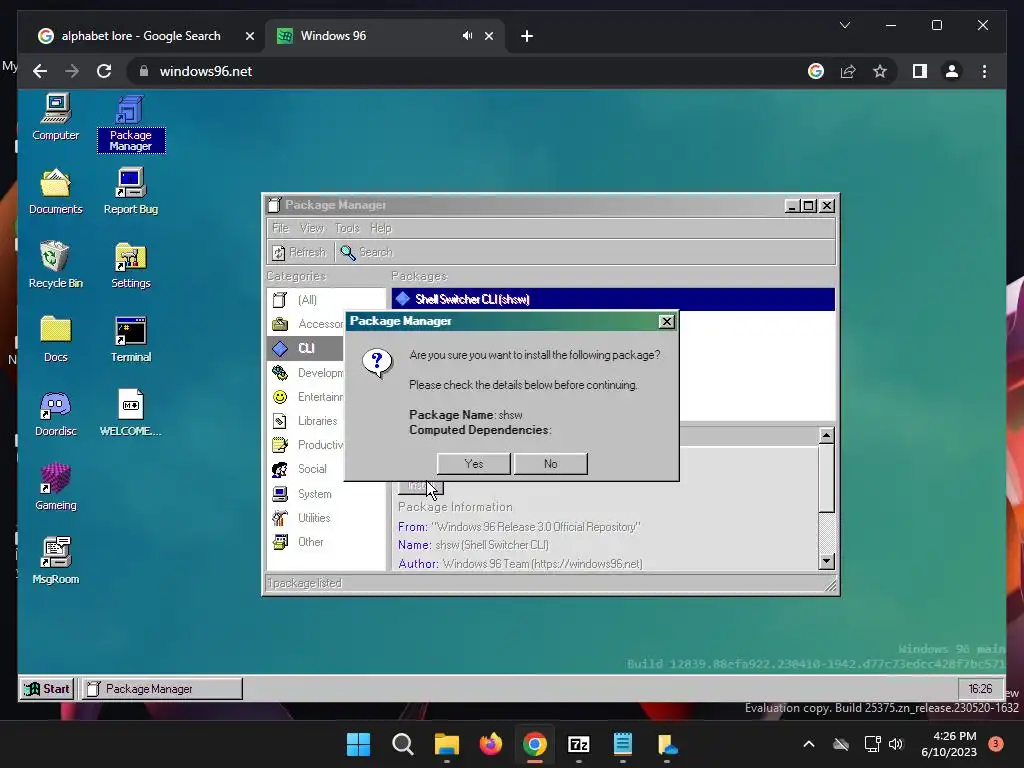
Task: Open 7-Zip from the taskbar
Action: 579,744
